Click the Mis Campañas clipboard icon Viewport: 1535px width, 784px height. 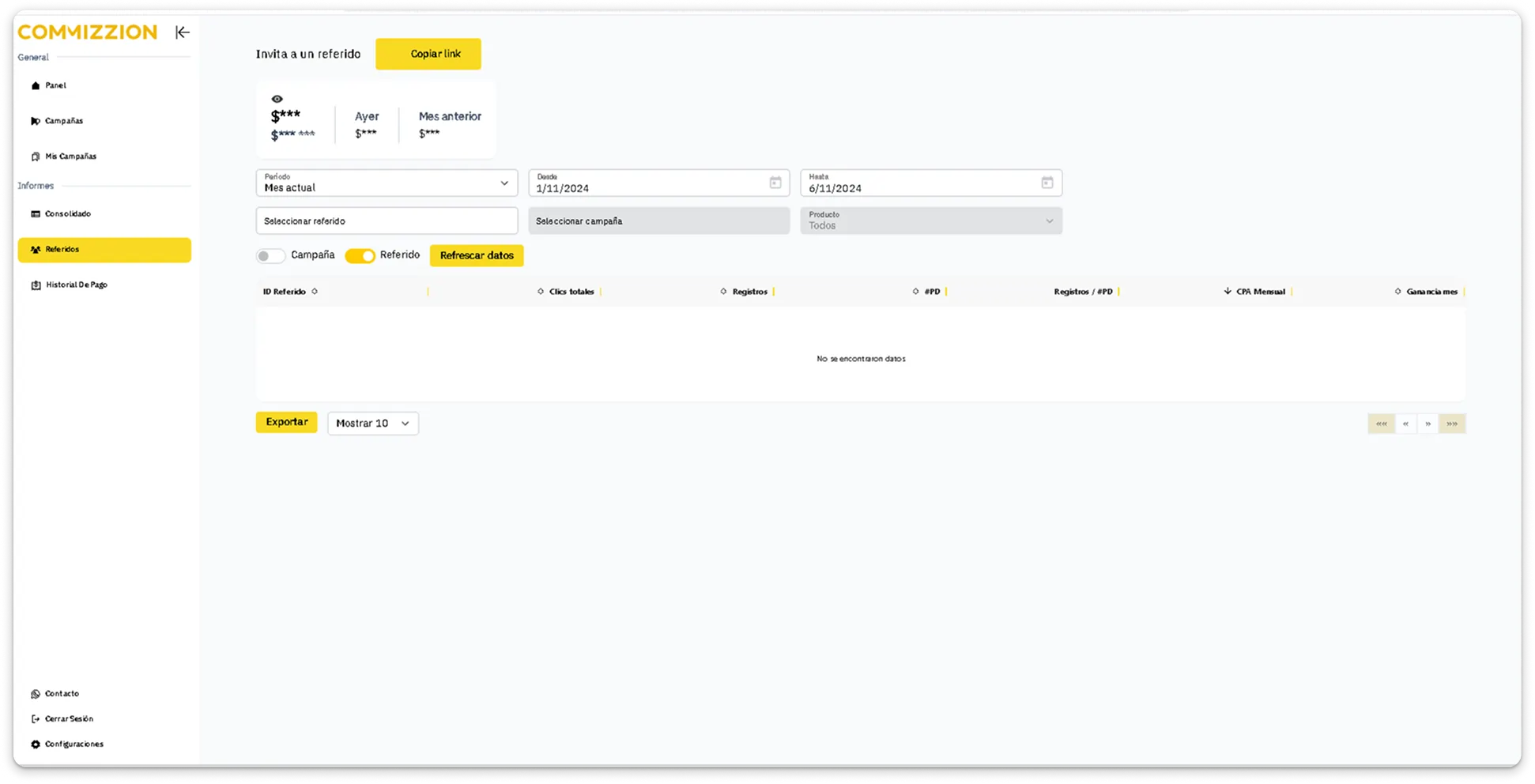(x=36, y=156)
